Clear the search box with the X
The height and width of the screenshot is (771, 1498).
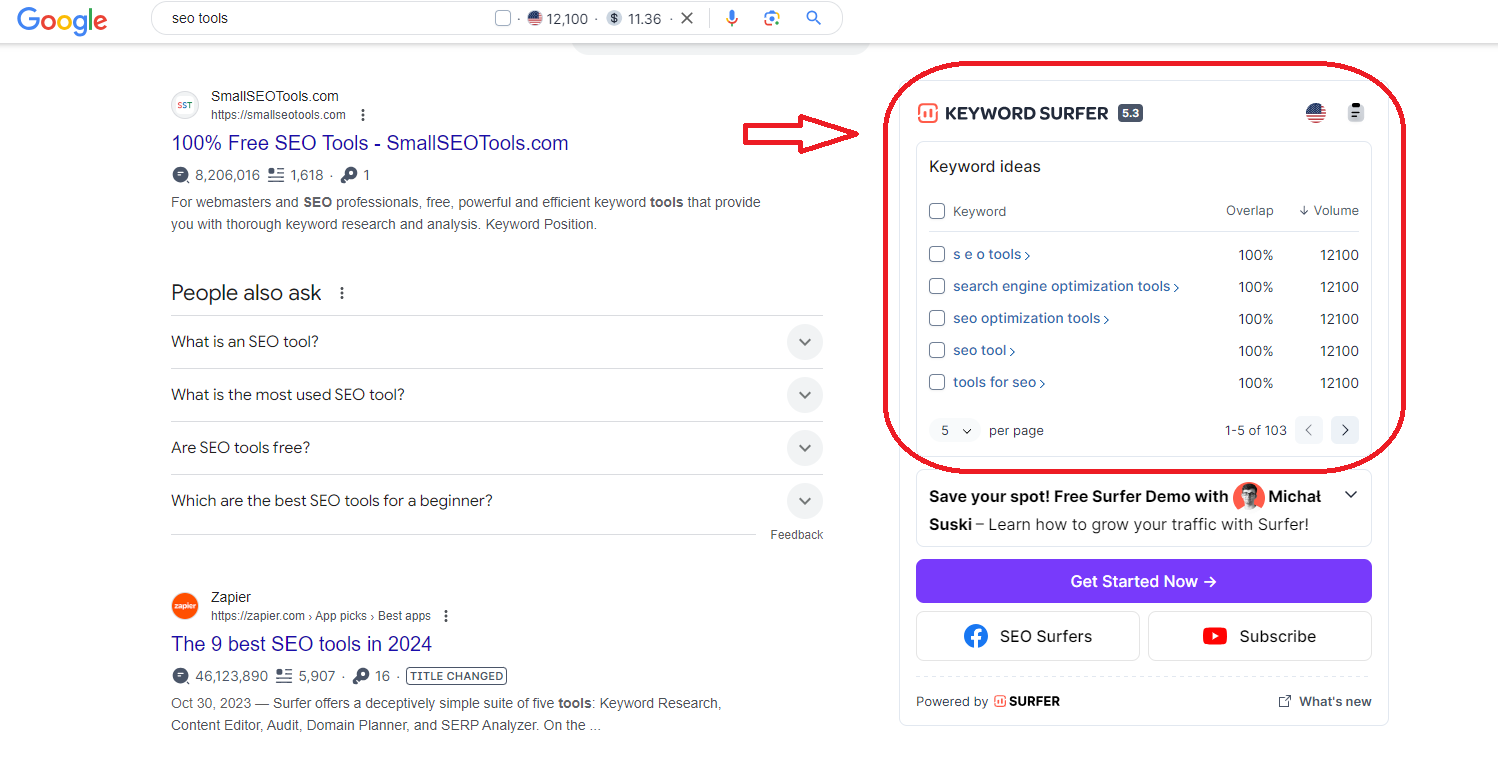(x=687, y=18)
